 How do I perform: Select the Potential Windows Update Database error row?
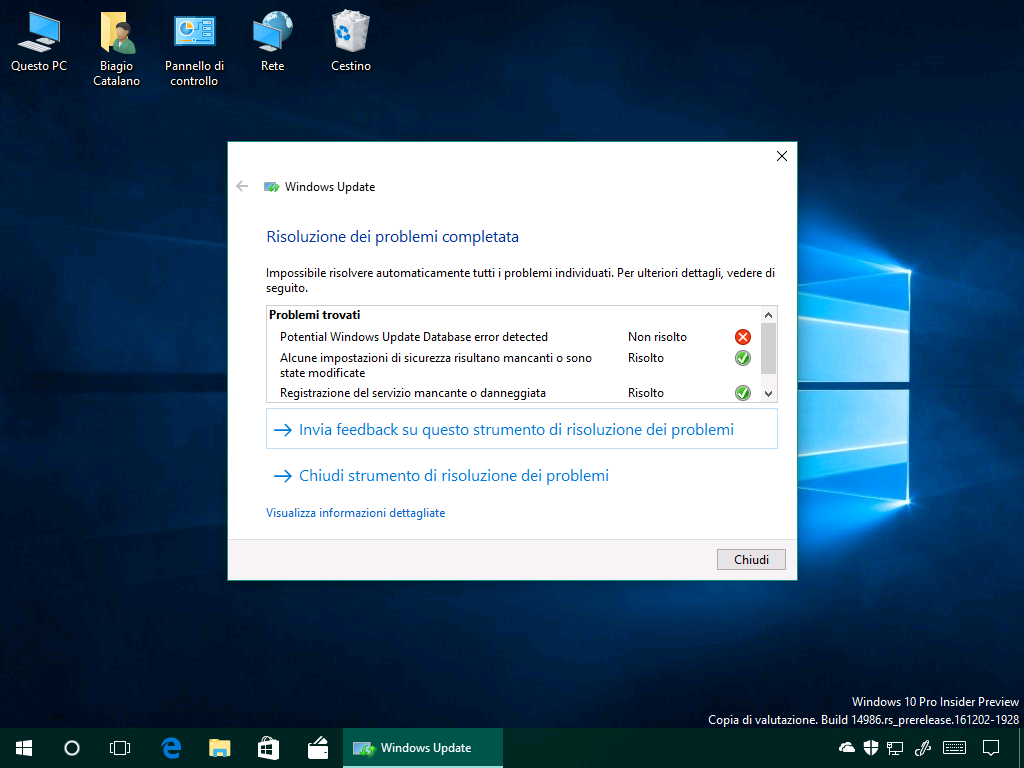(x=515, y=337)
